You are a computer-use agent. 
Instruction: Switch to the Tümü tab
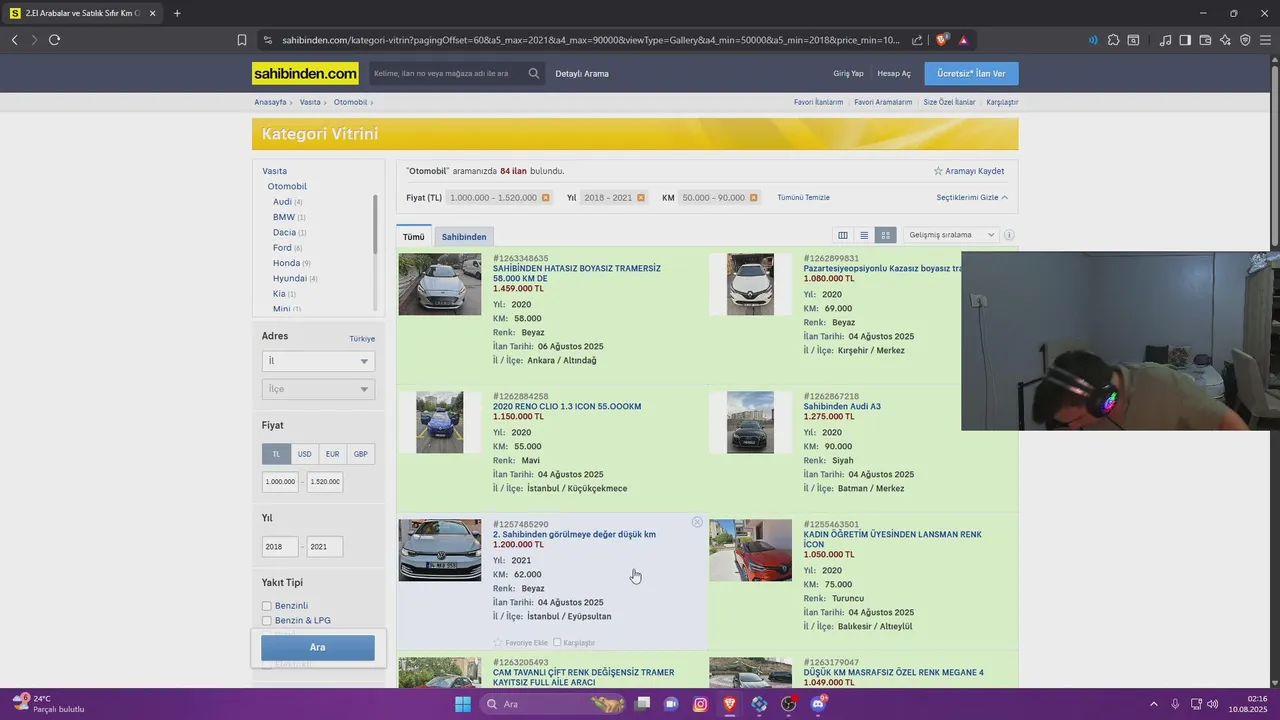point(414,237)
